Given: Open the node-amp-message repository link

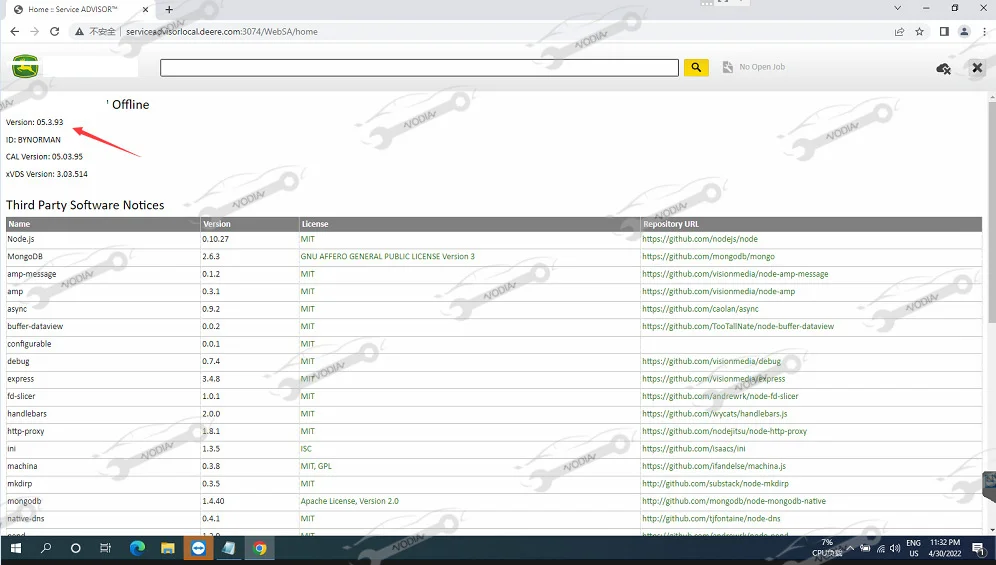Looking at the screenshot, I should point(735,274).
